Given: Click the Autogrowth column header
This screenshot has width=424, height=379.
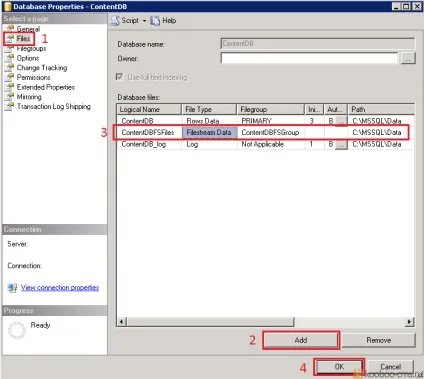Looking at the screenshot, I should (x=336, y=109).
